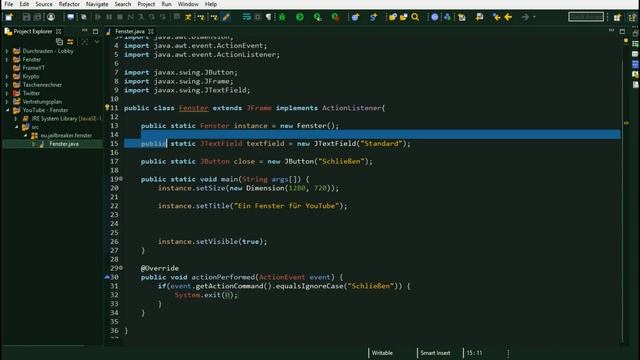Image resolution: width=640 pixels, height=360 pixels.
Task: Expand the Taschenrechner project
Action: 7,85
